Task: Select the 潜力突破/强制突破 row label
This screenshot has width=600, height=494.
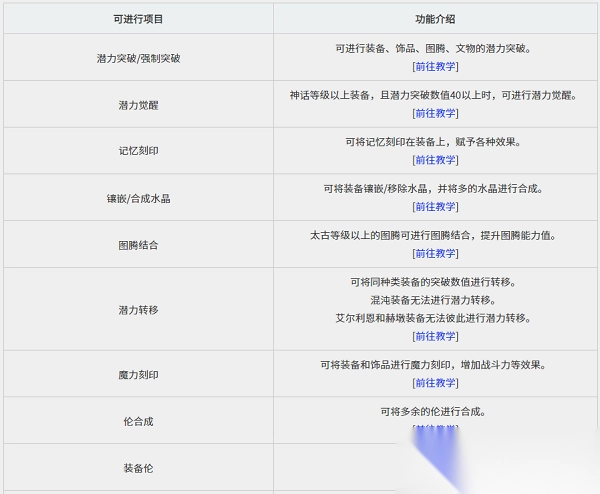Action: tap(138, 58)
